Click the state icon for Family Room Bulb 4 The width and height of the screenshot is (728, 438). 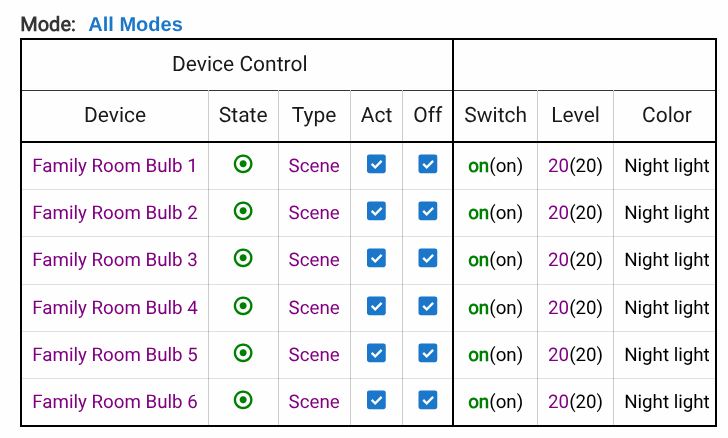point(242,306)
